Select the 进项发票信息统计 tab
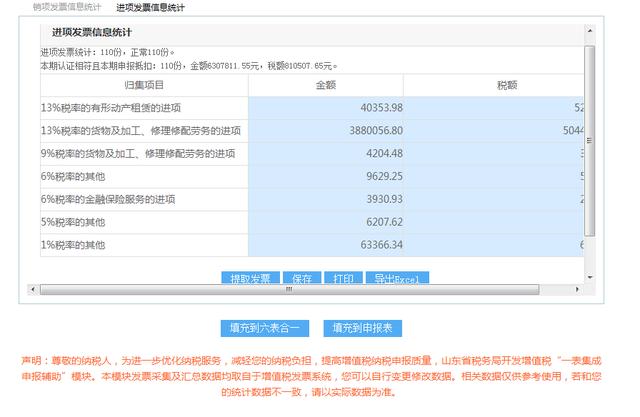 click(x=150, y=7)
